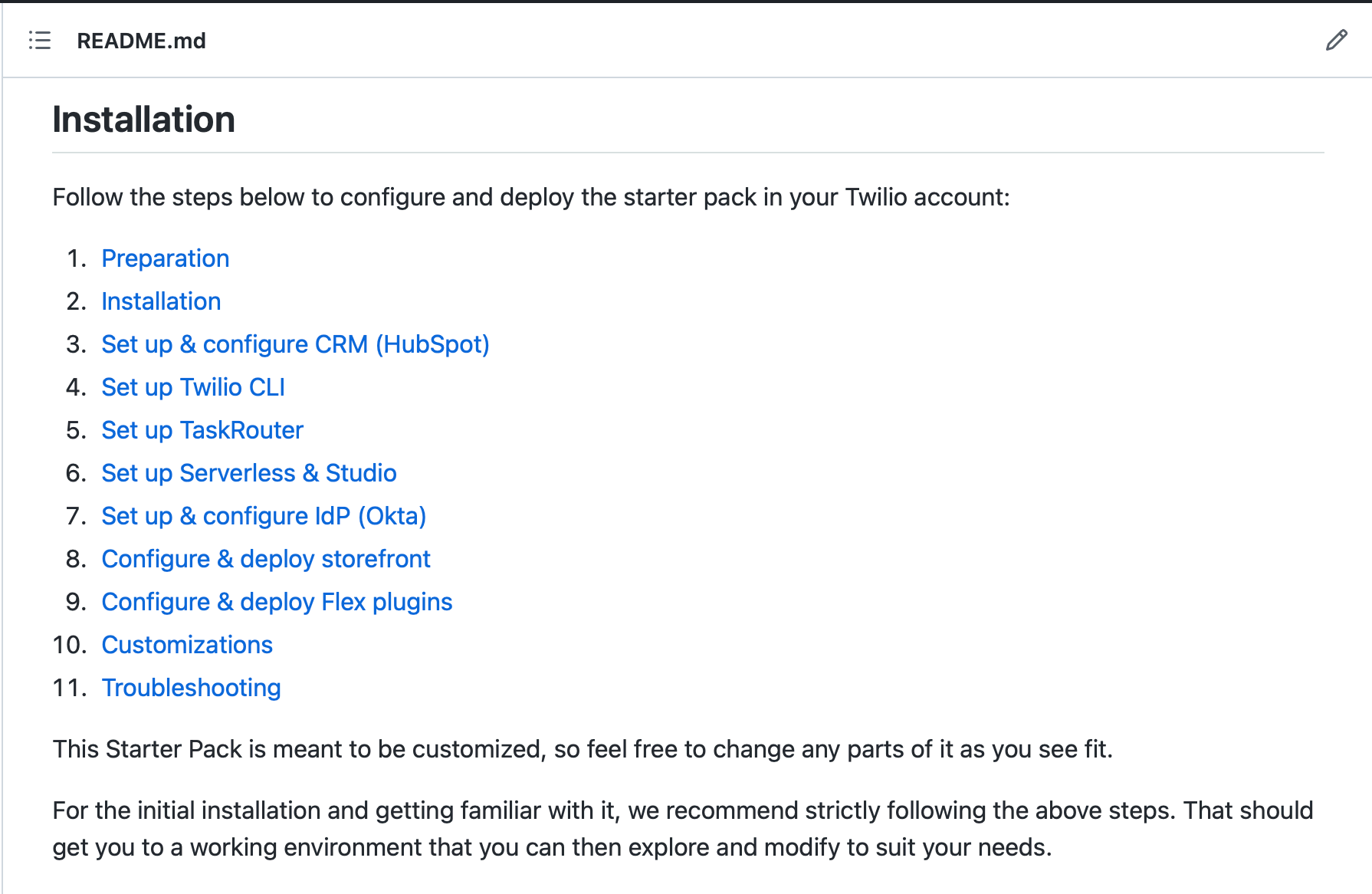Open Set up & configure CRM (HubSpot)

click(x=295, y=344)
